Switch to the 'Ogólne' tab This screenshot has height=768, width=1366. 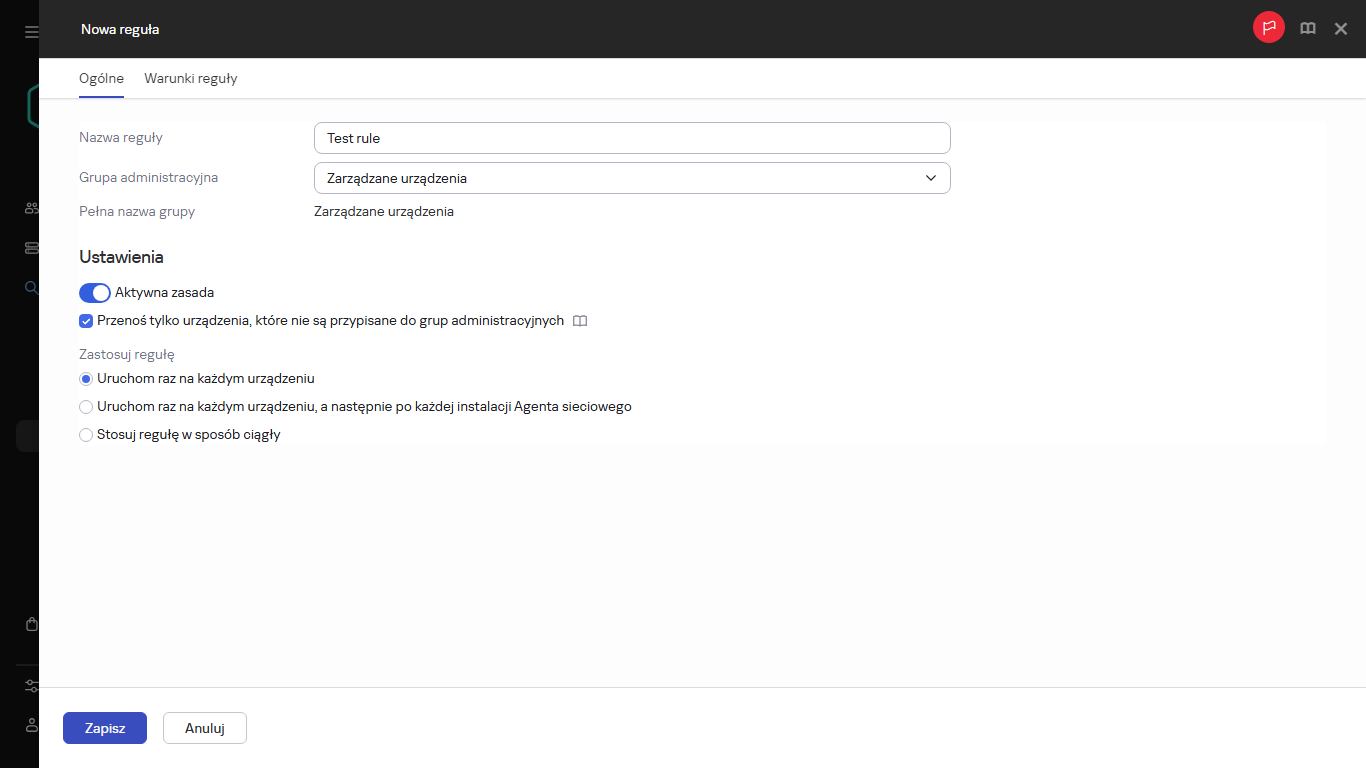click(101, 78)
